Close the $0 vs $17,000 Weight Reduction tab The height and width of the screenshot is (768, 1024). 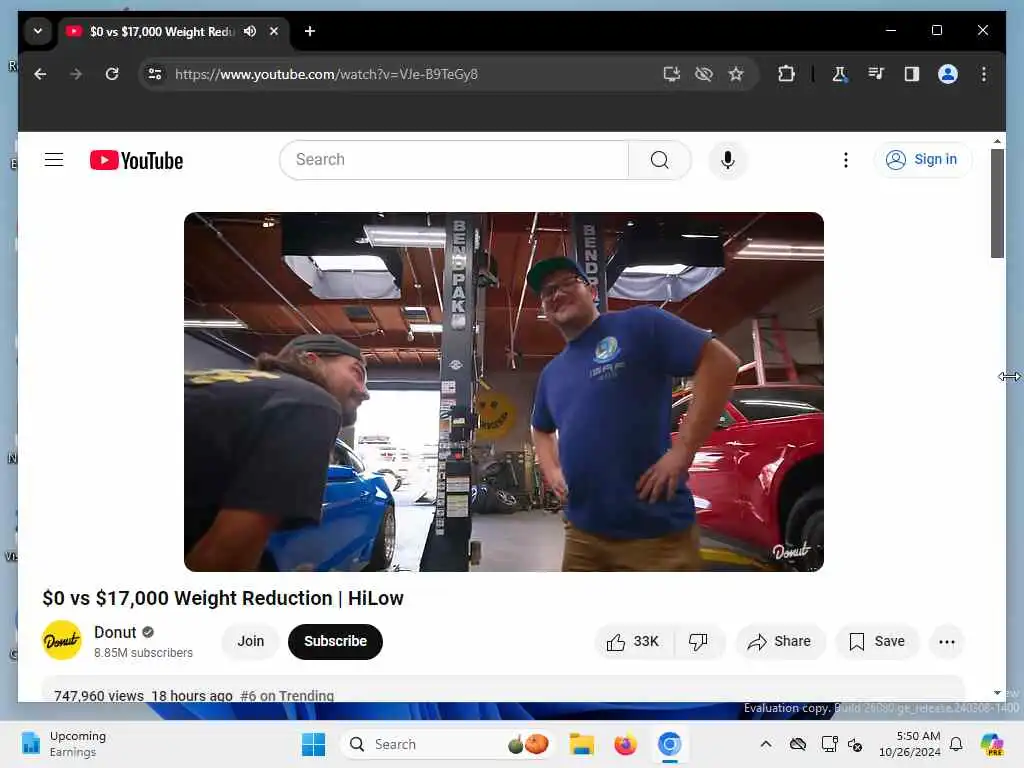274,31
